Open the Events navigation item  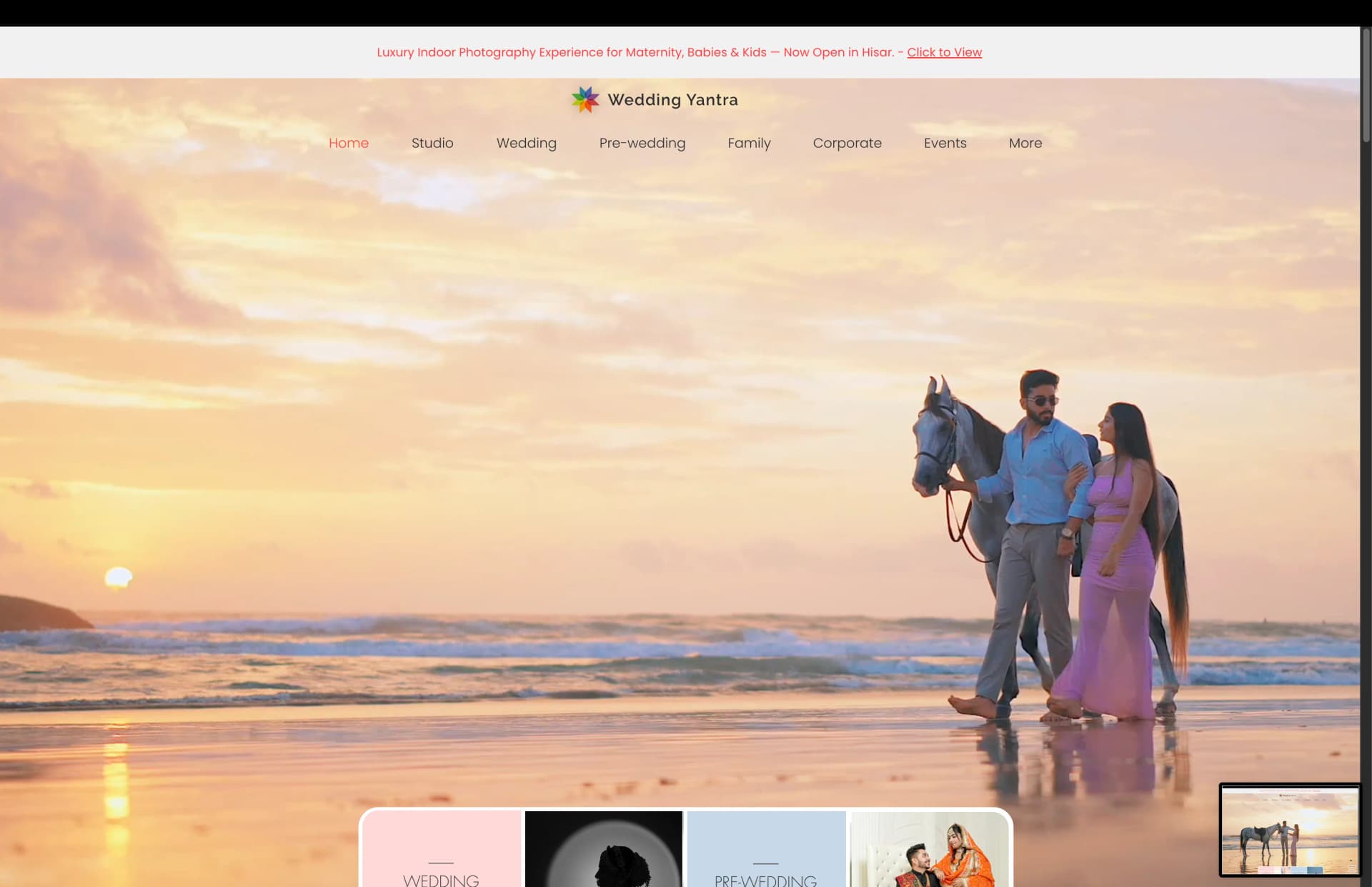coord(945,143)
